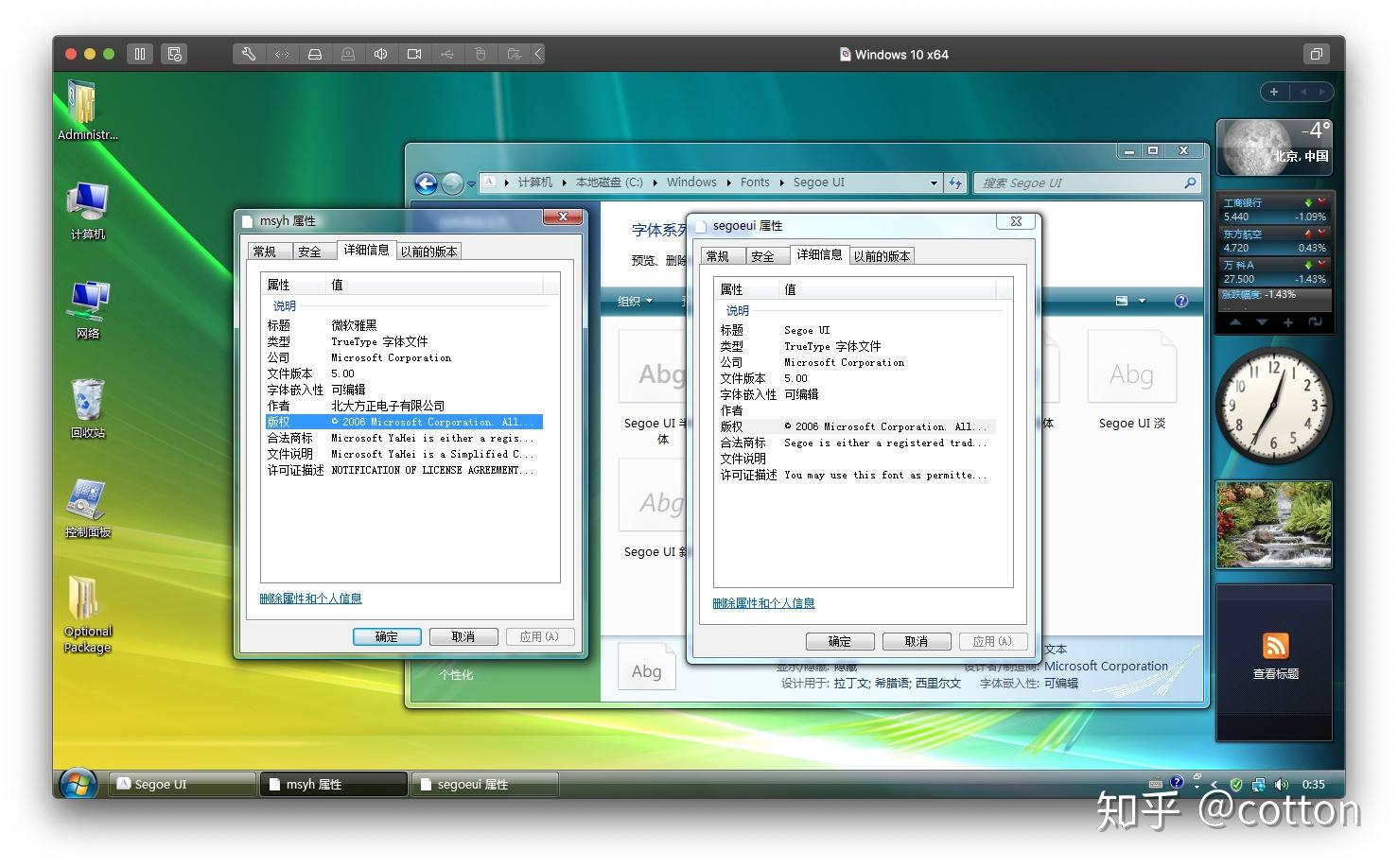
Task: Click the stocks gadget add plus icon
Action: [x=1287, y=322]
